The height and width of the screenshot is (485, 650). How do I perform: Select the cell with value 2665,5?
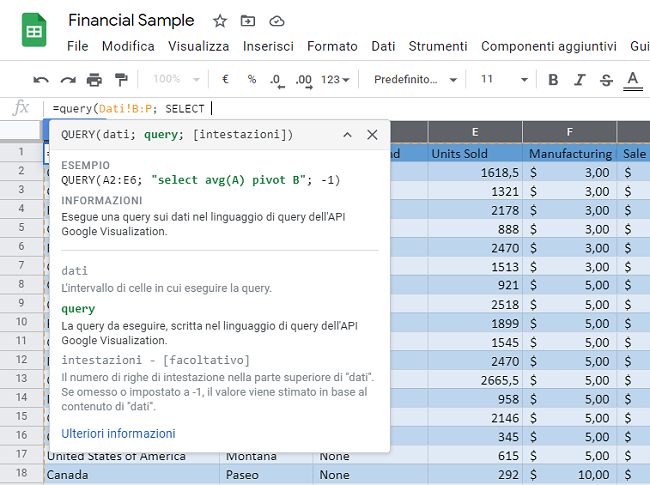click(475, 380)
